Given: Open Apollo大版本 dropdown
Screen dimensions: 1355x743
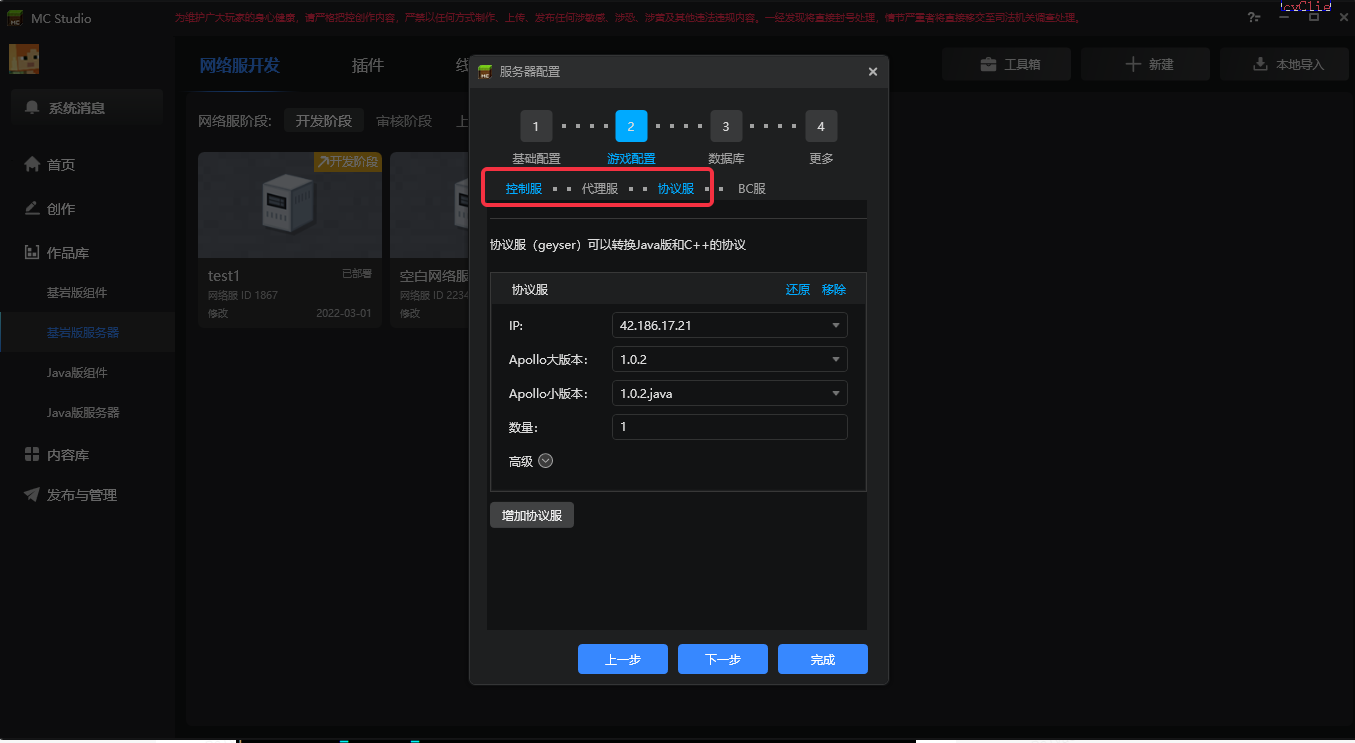Looking at the screenshot, I should [x=730, y=359].
